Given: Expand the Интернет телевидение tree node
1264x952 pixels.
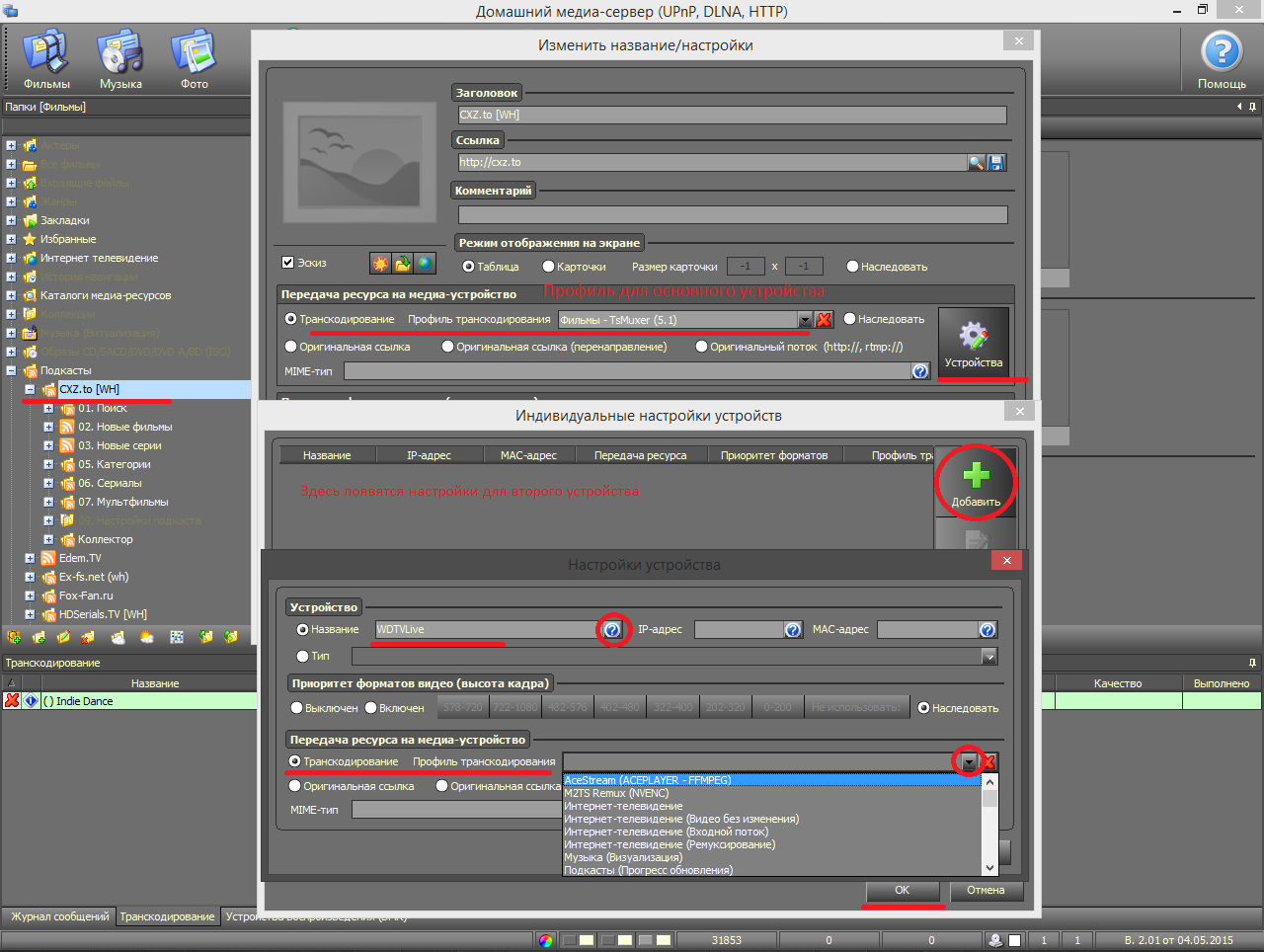Looking at the screenshot, I should point(11,259).
